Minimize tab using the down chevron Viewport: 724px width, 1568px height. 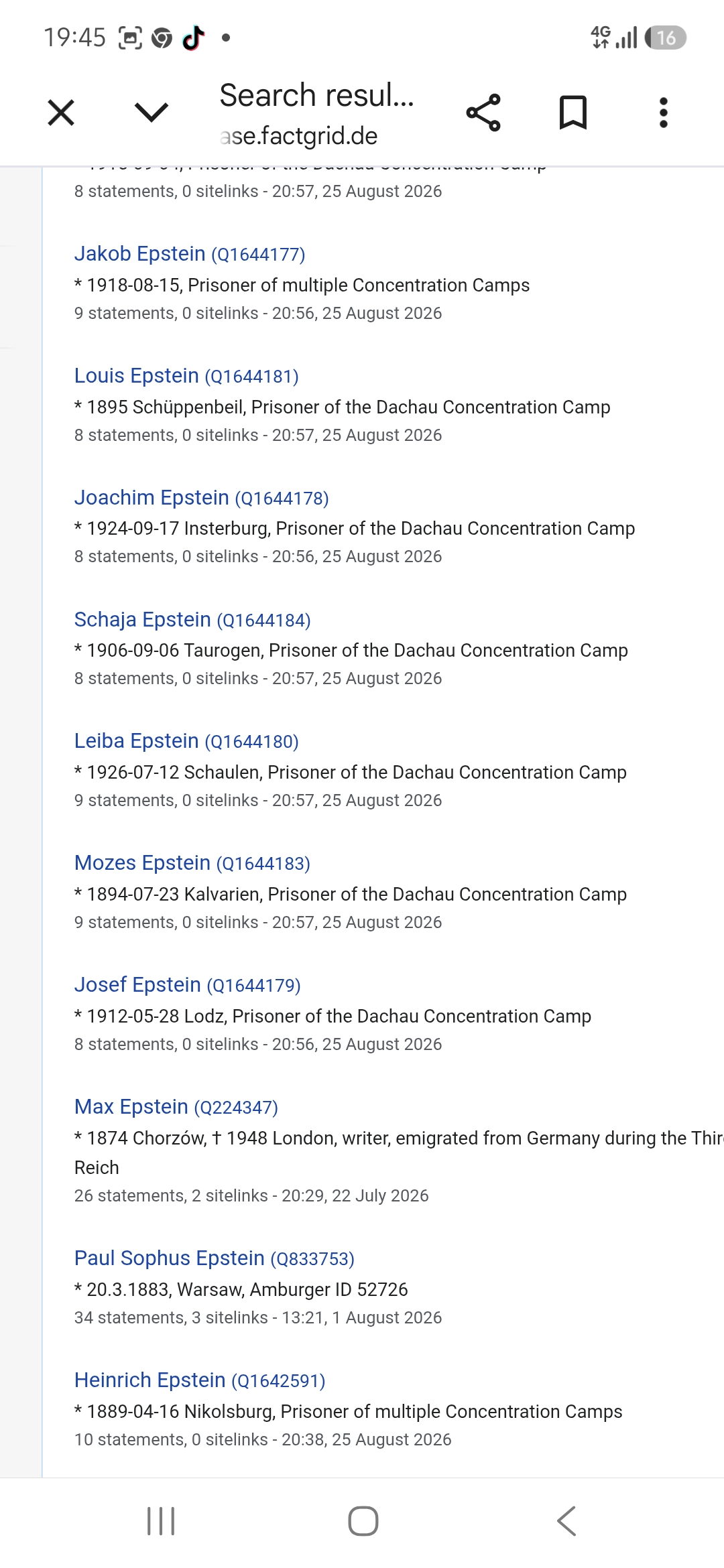coord(152,112)
